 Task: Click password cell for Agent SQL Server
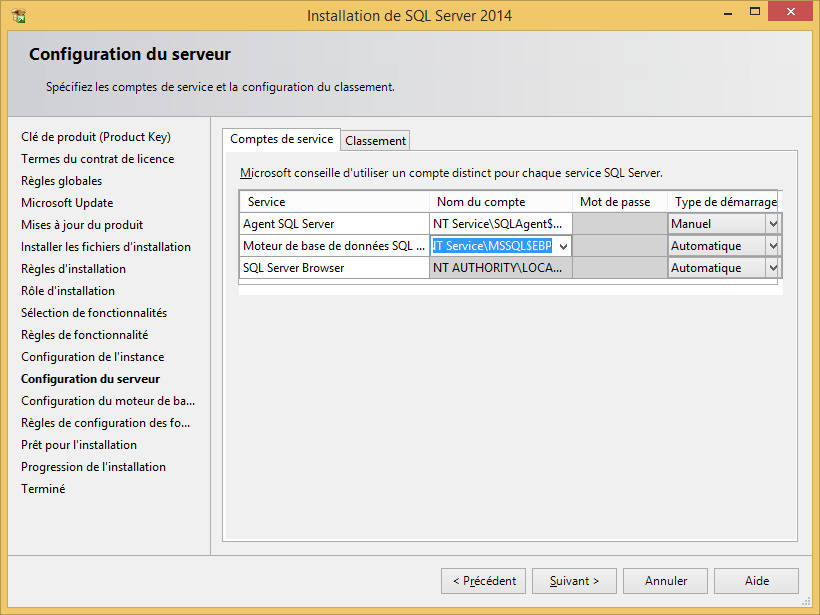coord(620,224)
